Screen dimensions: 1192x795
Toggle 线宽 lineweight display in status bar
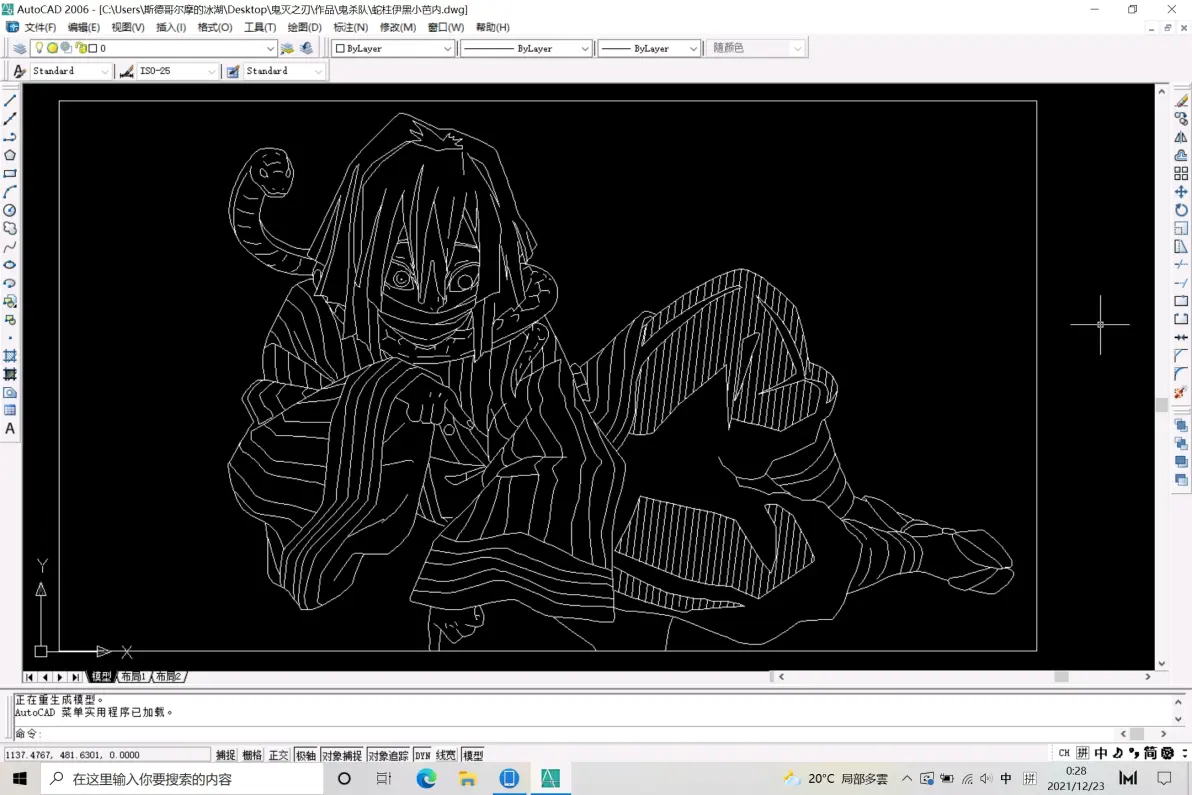[x=446, y=755]
